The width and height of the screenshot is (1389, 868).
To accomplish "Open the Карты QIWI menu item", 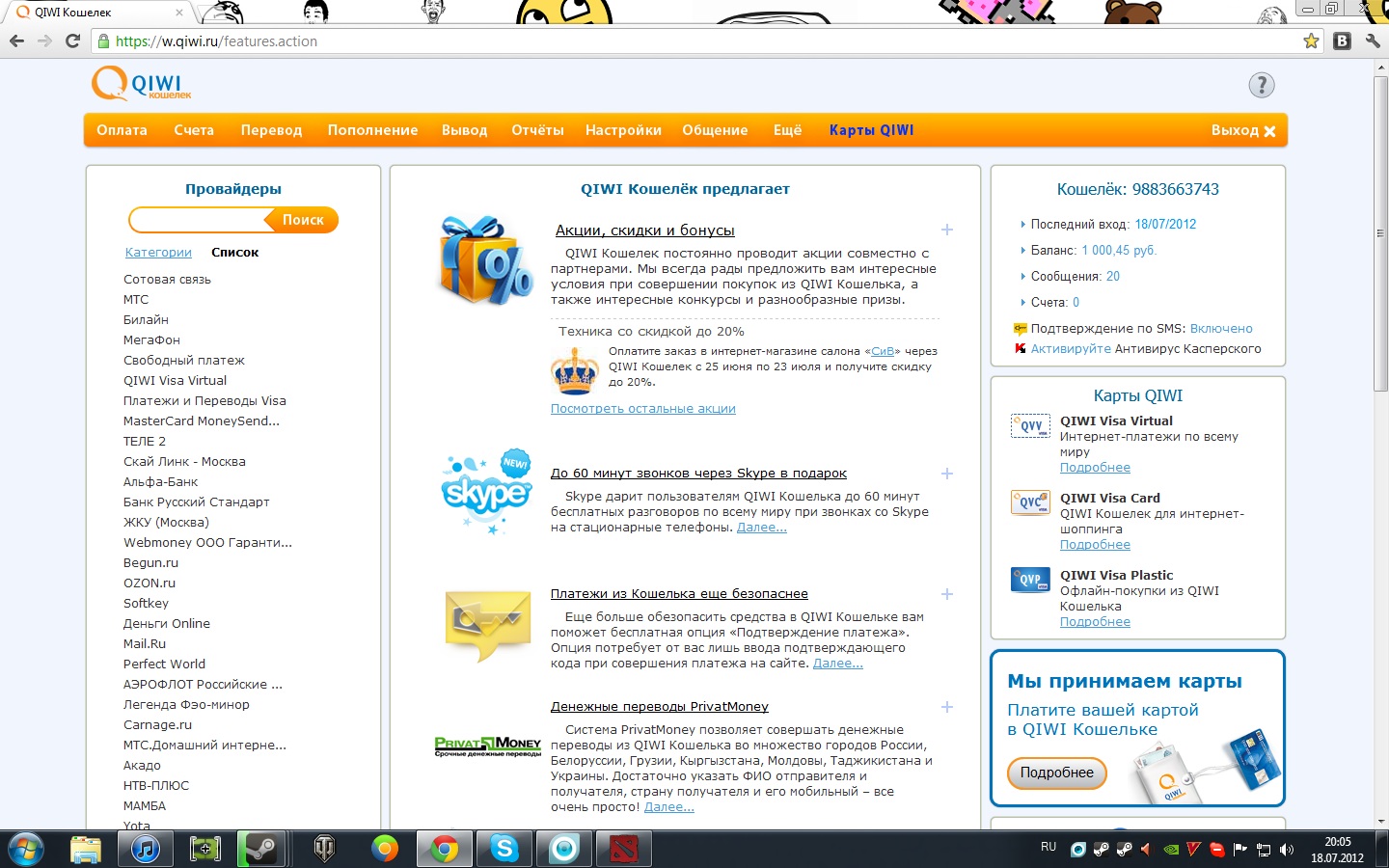I will click(871, 130).
